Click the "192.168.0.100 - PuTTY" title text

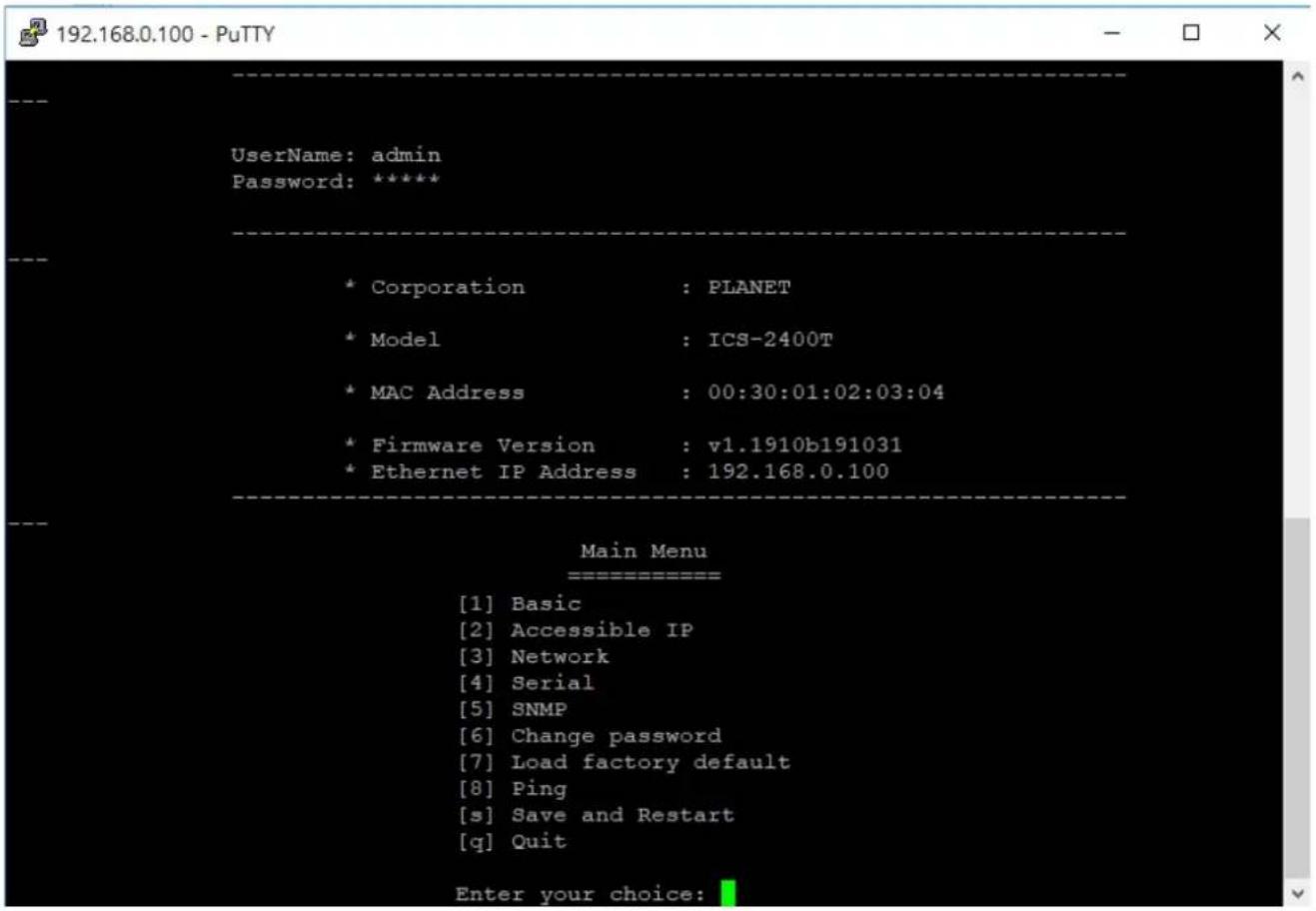[165, 34]
